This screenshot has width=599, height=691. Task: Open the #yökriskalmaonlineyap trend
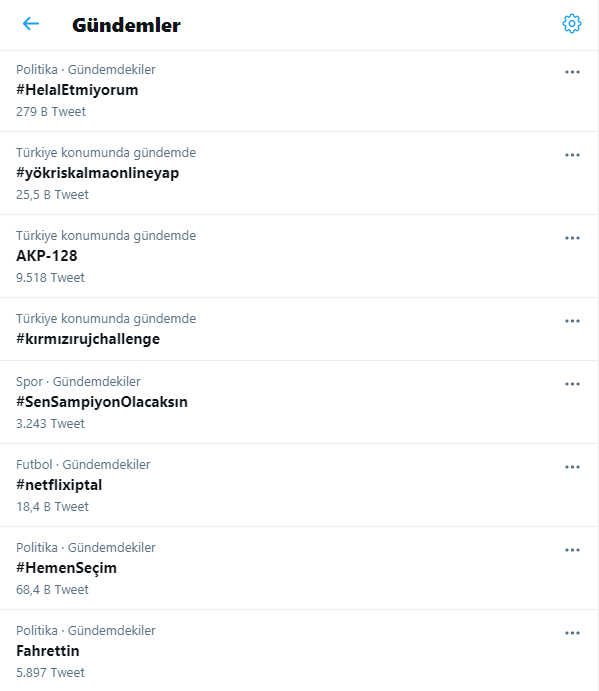pyautogui.click(x=97, y=173)
